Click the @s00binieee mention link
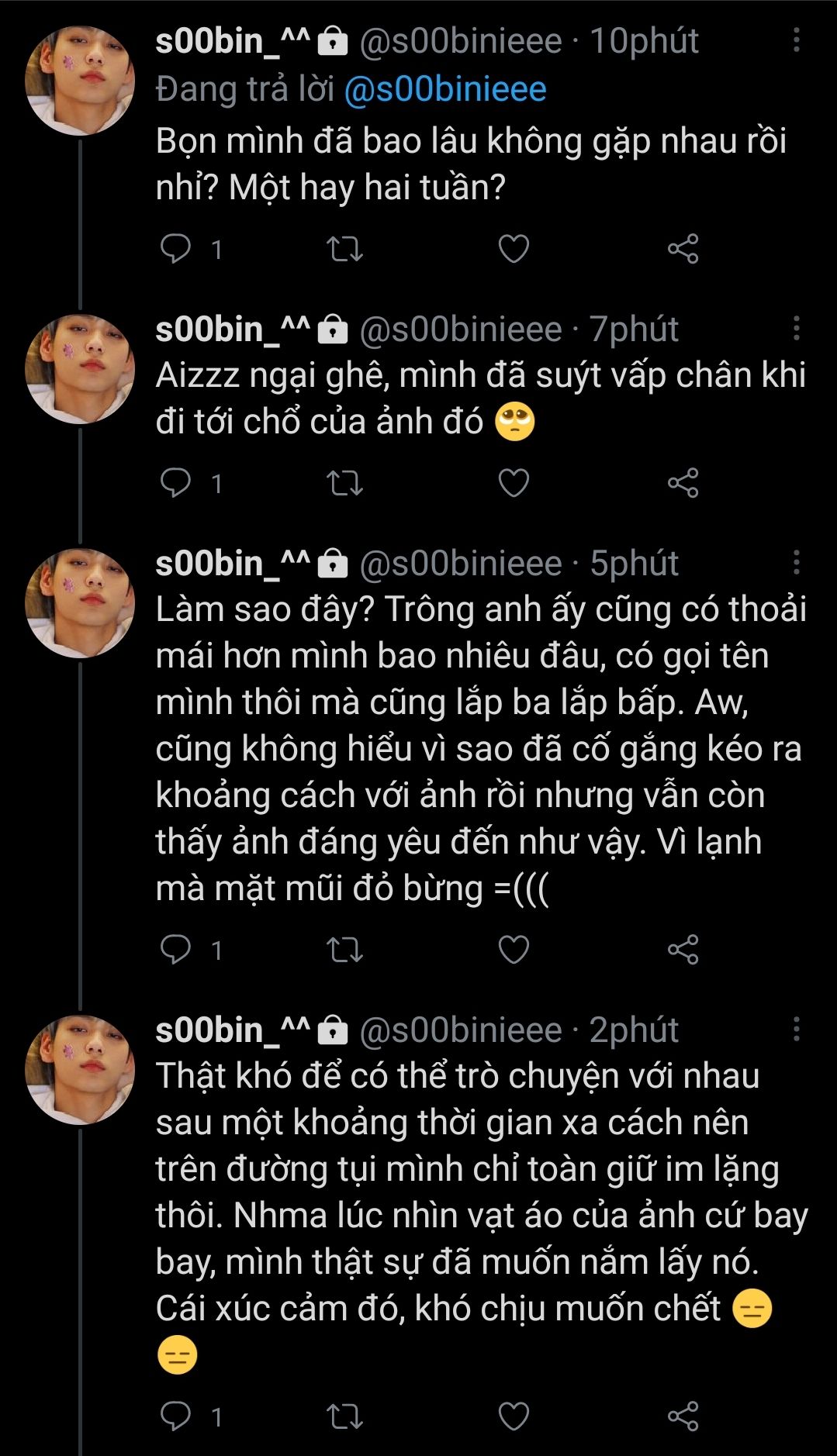Image resolution: width=837 pixels, height=1456 pixels. point(444,90)
